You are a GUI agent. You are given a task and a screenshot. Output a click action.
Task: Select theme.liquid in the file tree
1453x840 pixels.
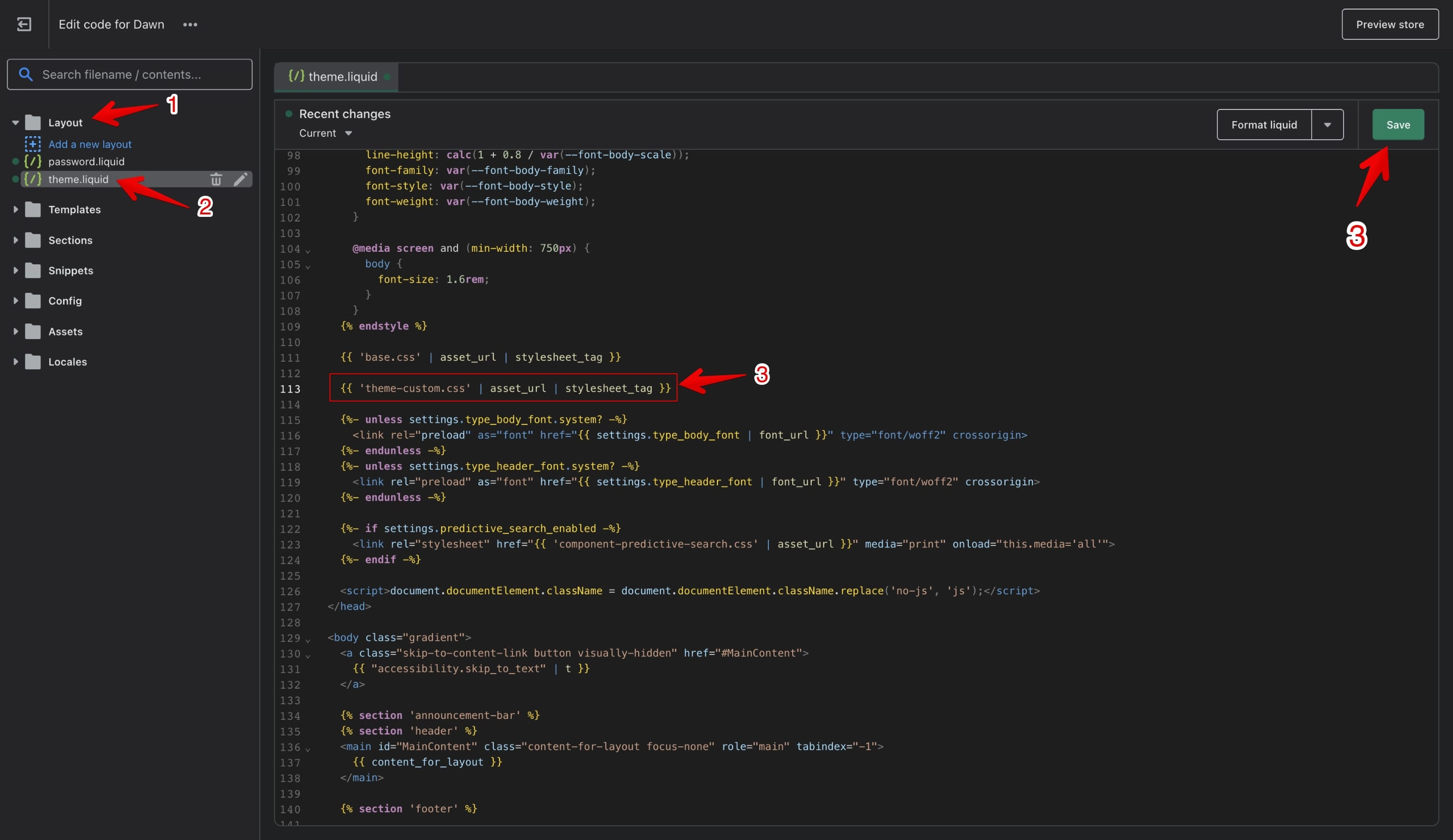78,179
